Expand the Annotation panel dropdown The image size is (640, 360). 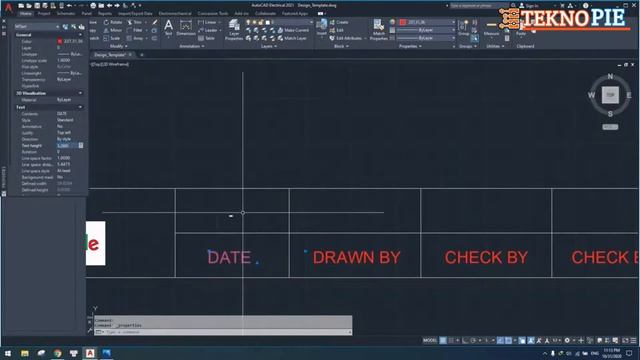coord(191,46)
